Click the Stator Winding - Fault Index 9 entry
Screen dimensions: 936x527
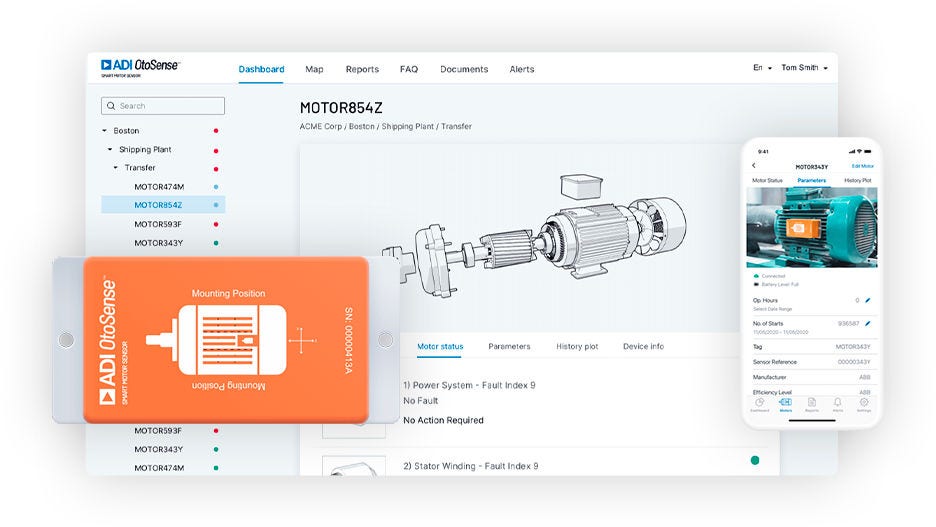[470, 466]
